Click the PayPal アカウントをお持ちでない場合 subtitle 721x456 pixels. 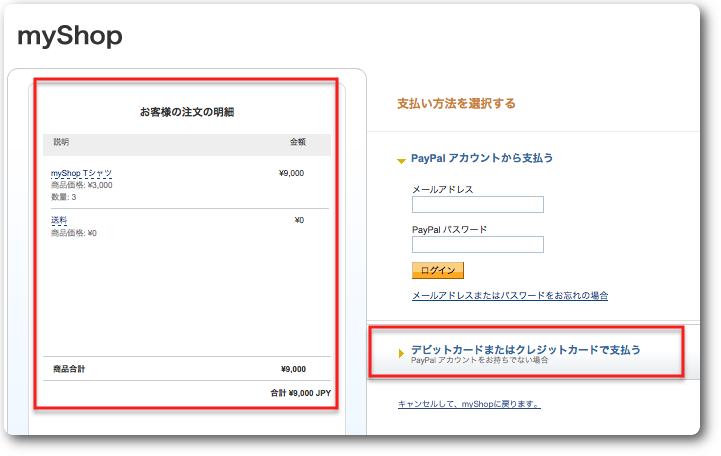(x=480, y=360)
